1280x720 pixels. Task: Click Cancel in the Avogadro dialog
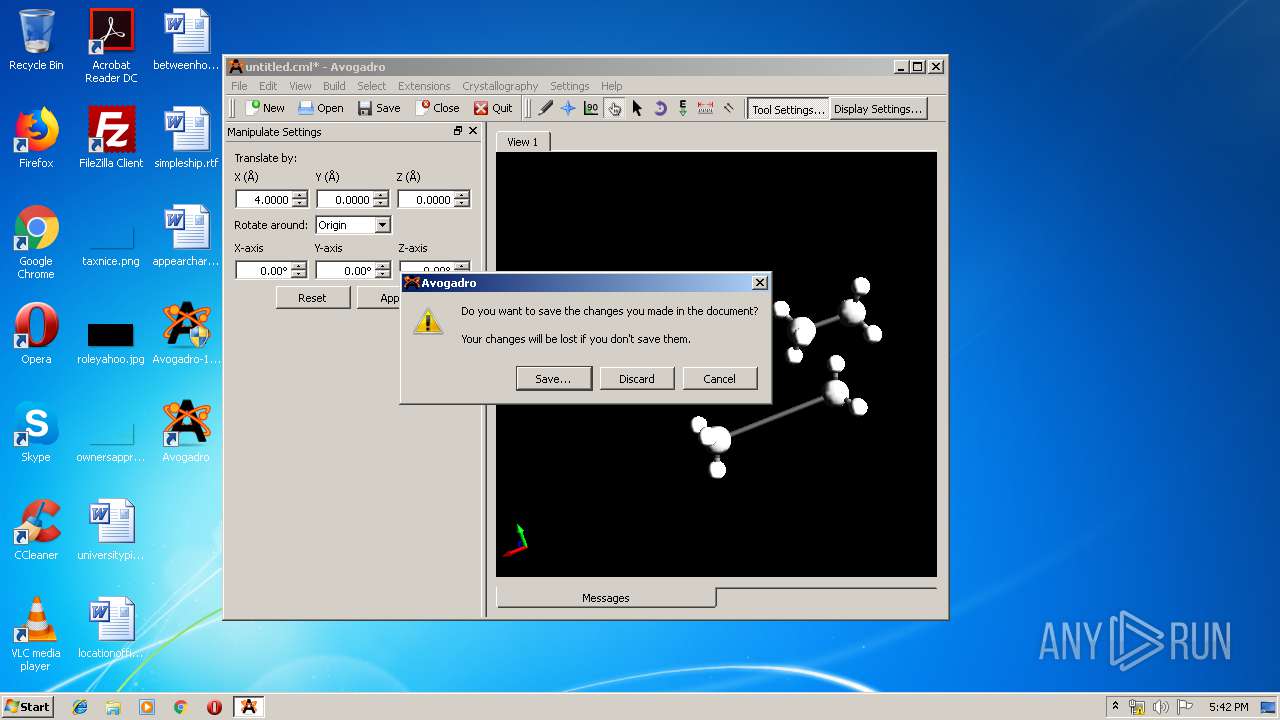coord(719,379)
